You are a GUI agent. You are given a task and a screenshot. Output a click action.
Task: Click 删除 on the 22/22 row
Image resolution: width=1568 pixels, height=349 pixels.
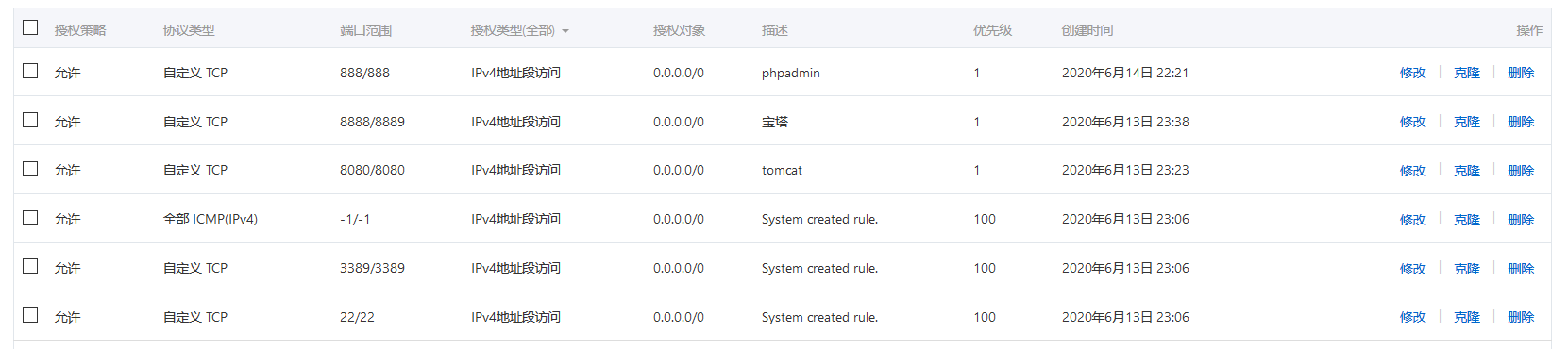point(1521,317)
